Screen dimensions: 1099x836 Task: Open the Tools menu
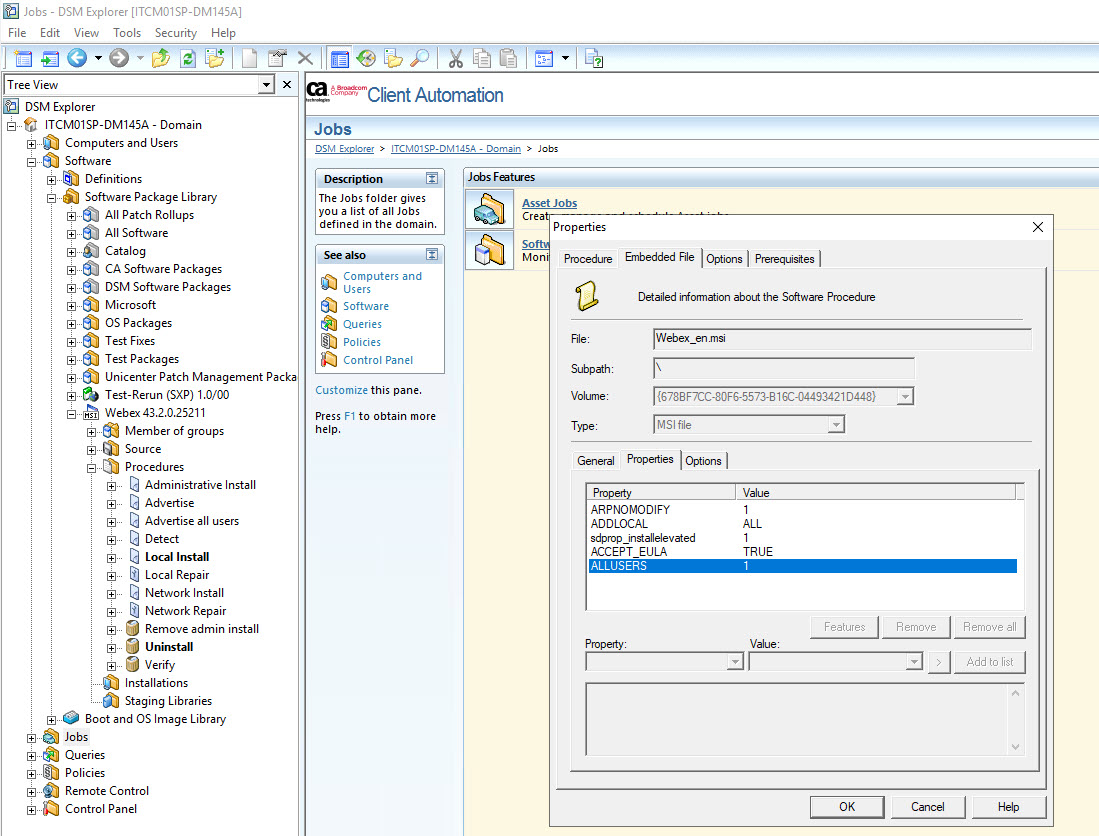(127, 33)
